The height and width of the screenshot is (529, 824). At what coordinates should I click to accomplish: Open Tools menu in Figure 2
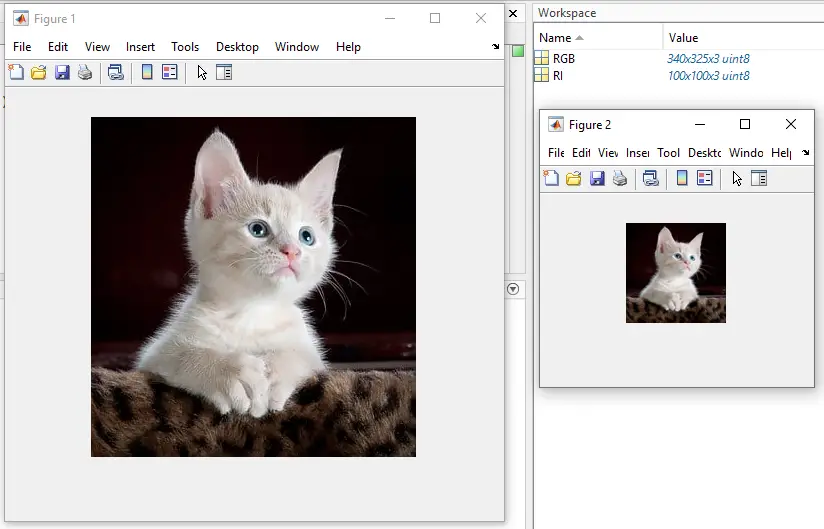click(x=668, y=153)
